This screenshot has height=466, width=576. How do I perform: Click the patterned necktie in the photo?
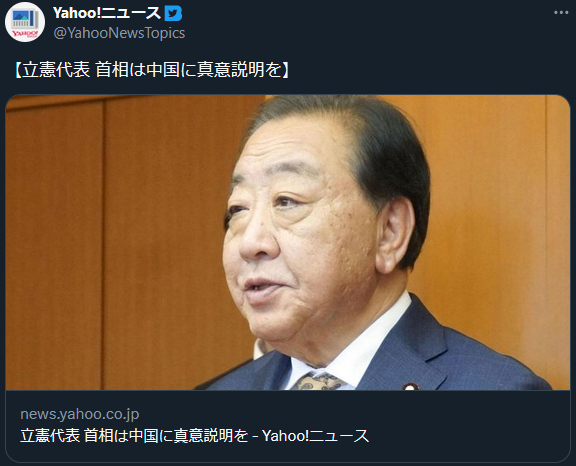320,381
